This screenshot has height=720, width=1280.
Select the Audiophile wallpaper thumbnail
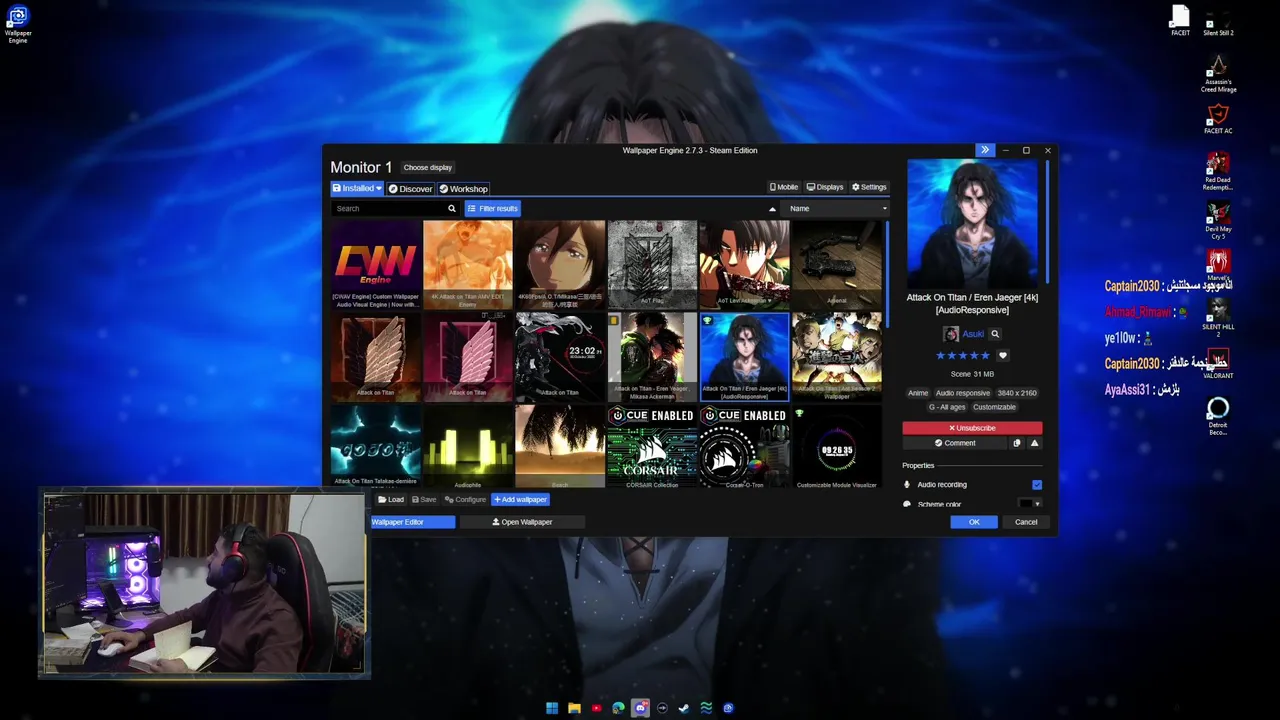468,447
